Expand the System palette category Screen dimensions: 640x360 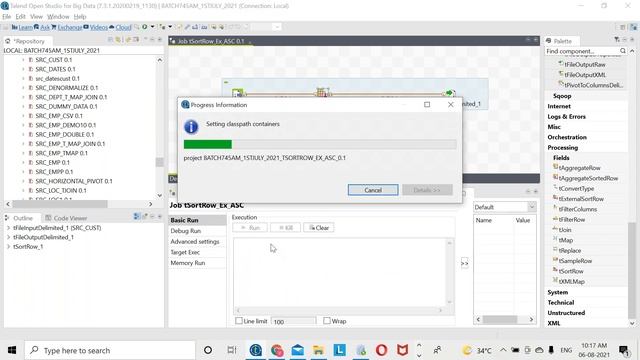coord(558,292)
